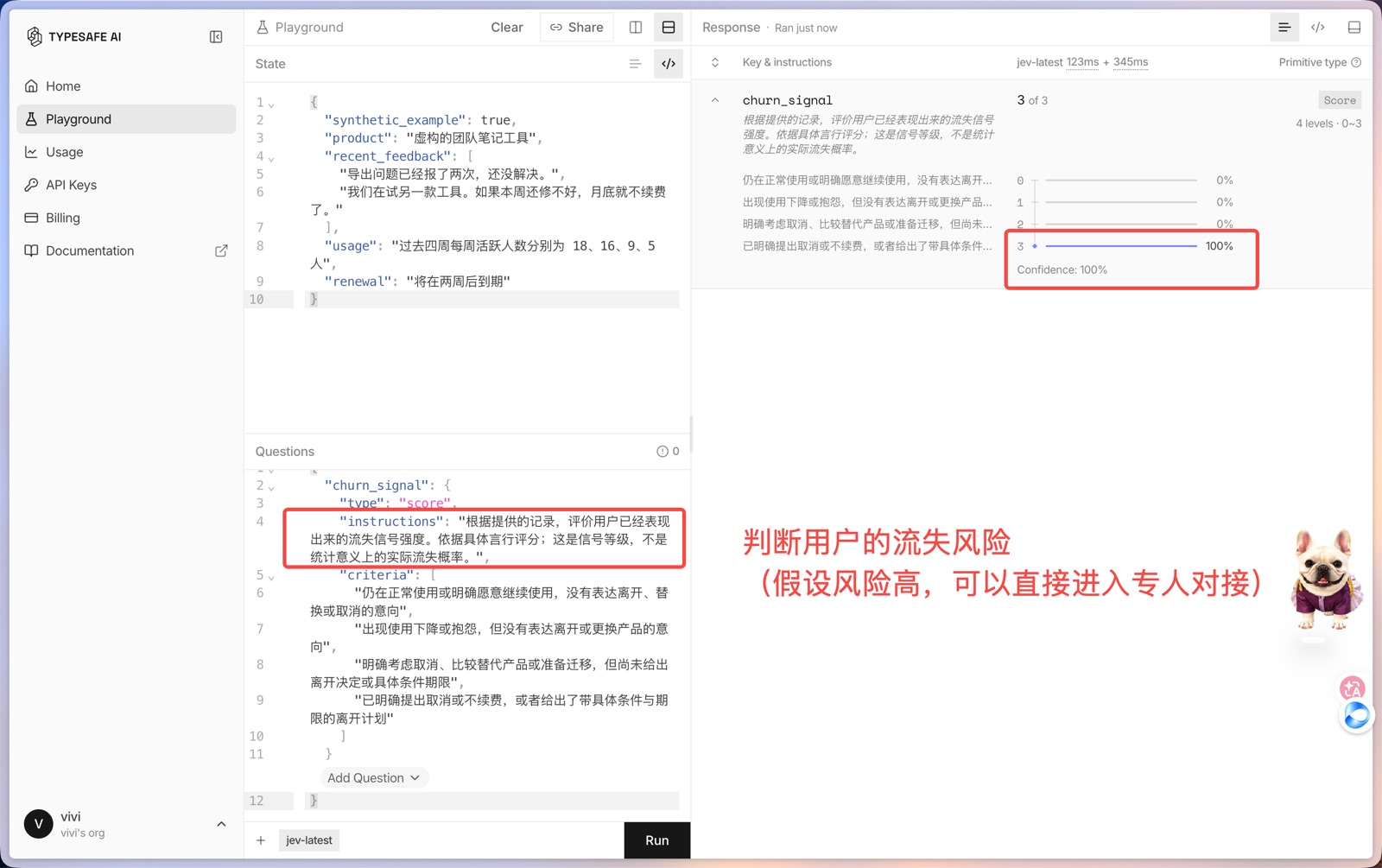Click level 0 score bar at 0%

point(1120,181)
